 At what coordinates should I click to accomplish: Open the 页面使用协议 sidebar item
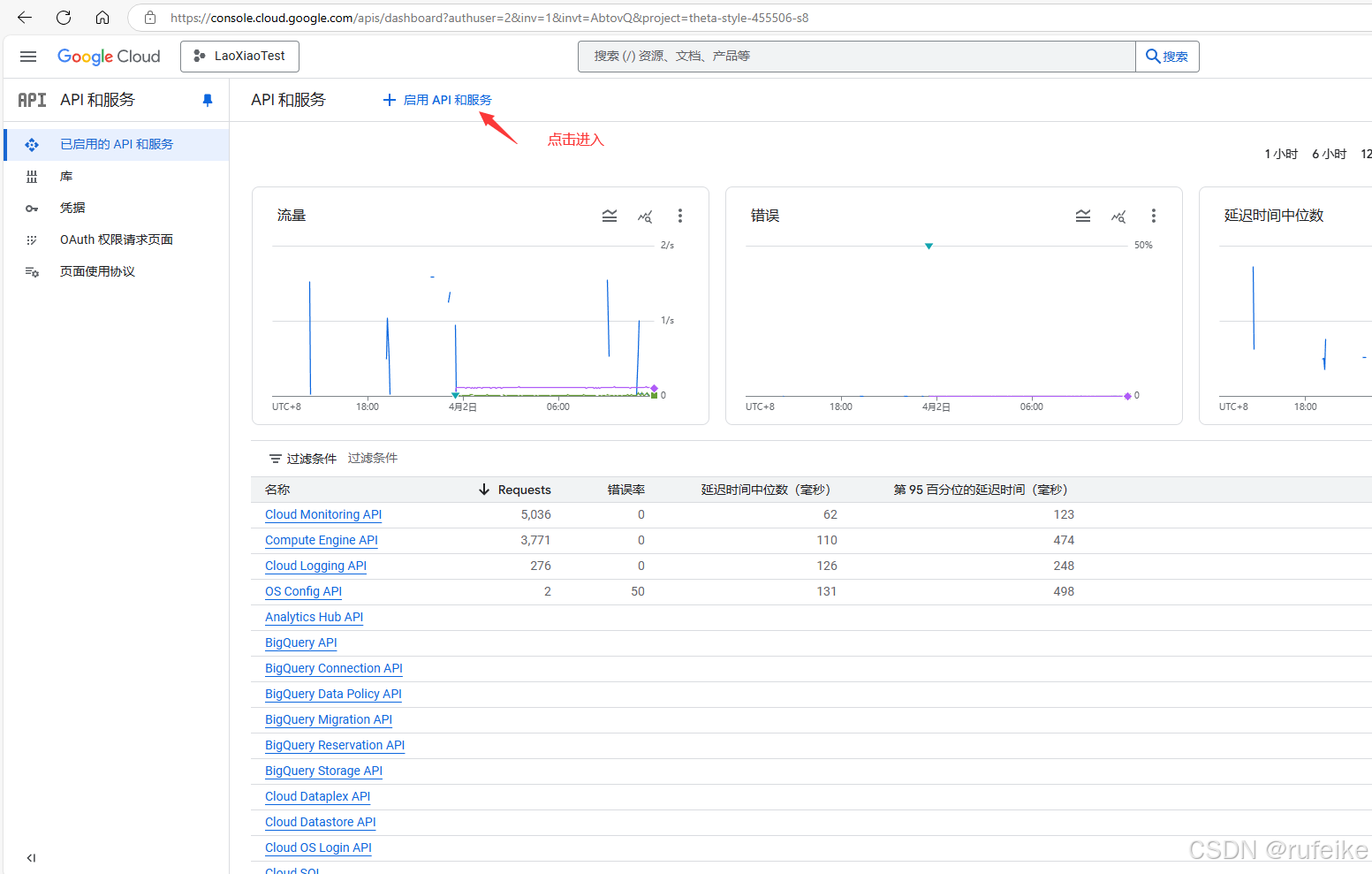coord(117,271)
